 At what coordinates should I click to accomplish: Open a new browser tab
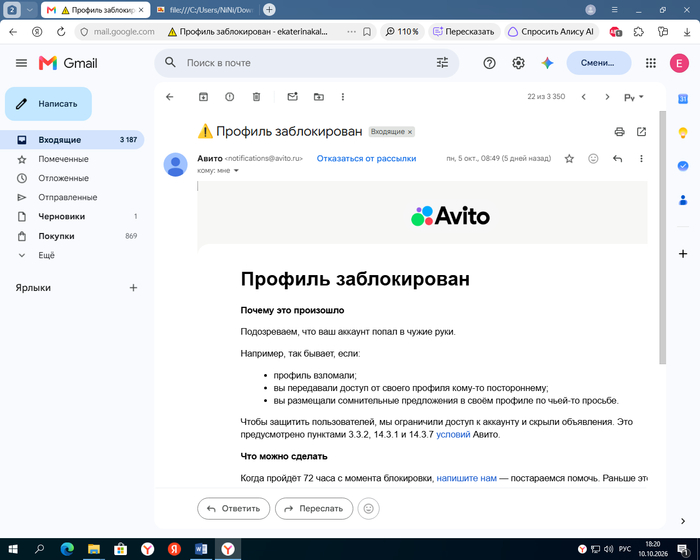point(269,9)
